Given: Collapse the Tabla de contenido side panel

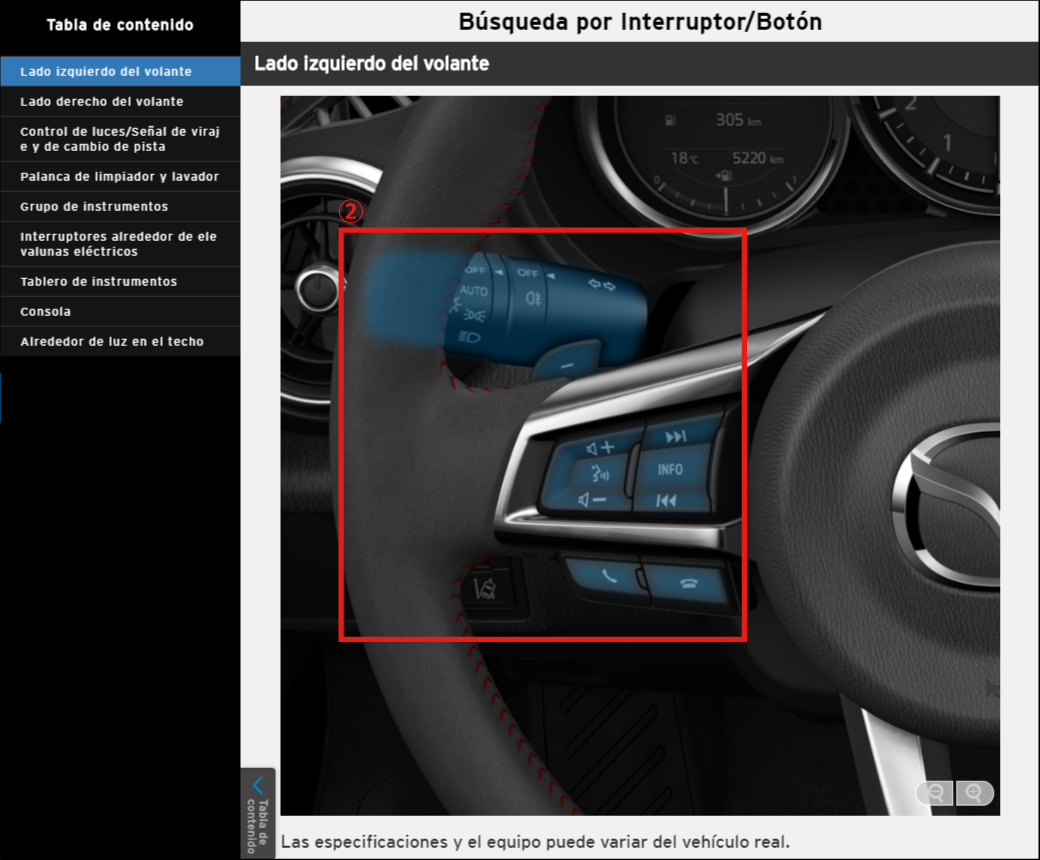Looking at the screenshot, I should coord(258,811).
